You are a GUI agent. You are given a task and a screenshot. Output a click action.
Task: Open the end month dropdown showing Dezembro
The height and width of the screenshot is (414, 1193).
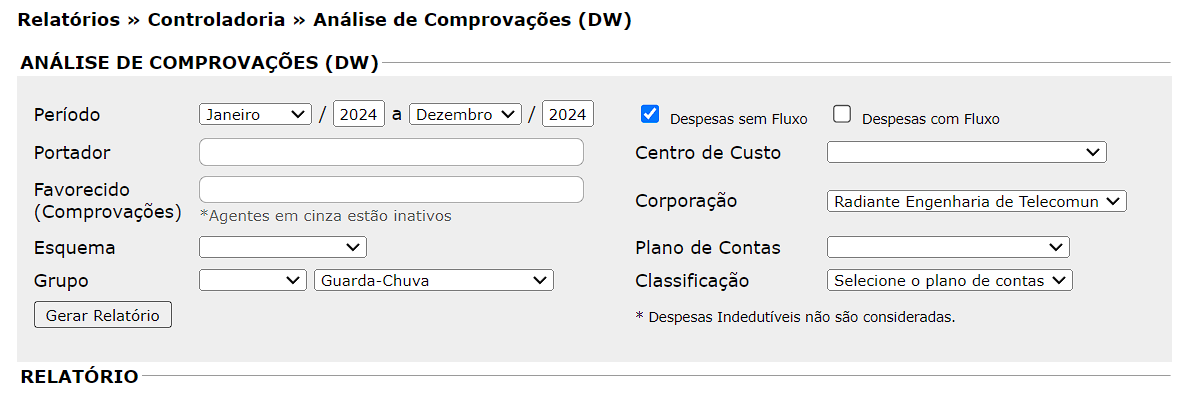(465, 114)
